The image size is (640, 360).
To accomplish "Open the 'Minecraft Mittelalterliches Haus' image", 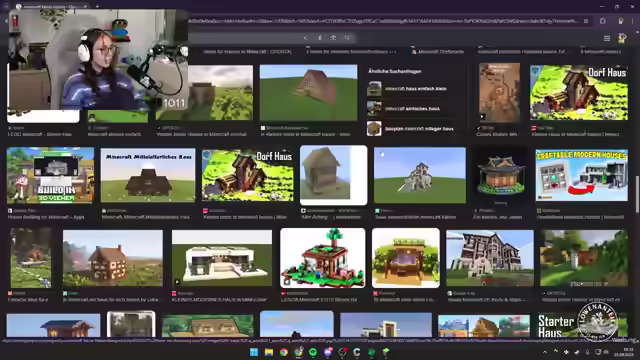I will (x=148, y=175).
